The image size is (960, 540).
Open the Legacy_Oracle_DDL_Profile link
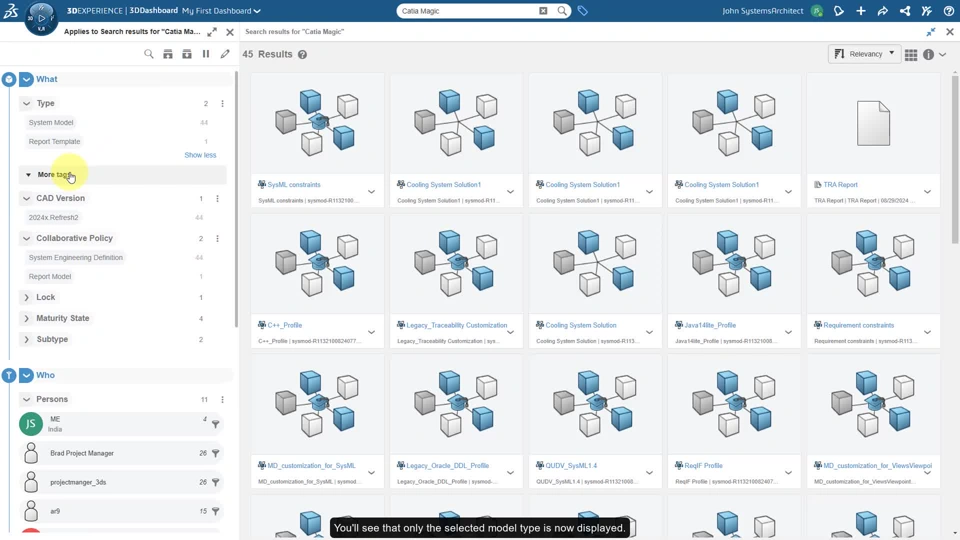[448, 465]
